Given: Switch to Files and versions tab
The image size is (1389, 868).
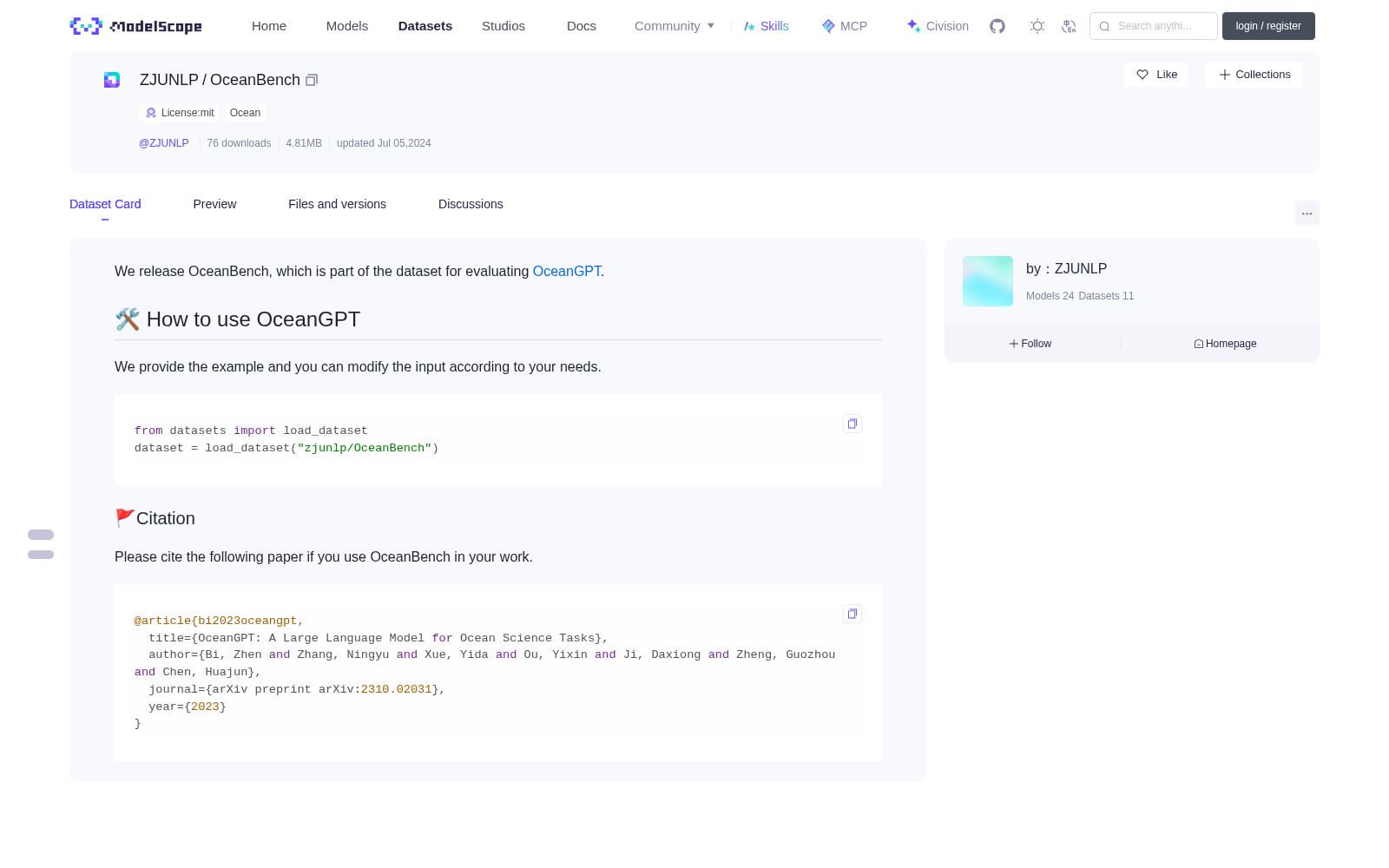Looking at the screenshot, I should pos(337,204).
